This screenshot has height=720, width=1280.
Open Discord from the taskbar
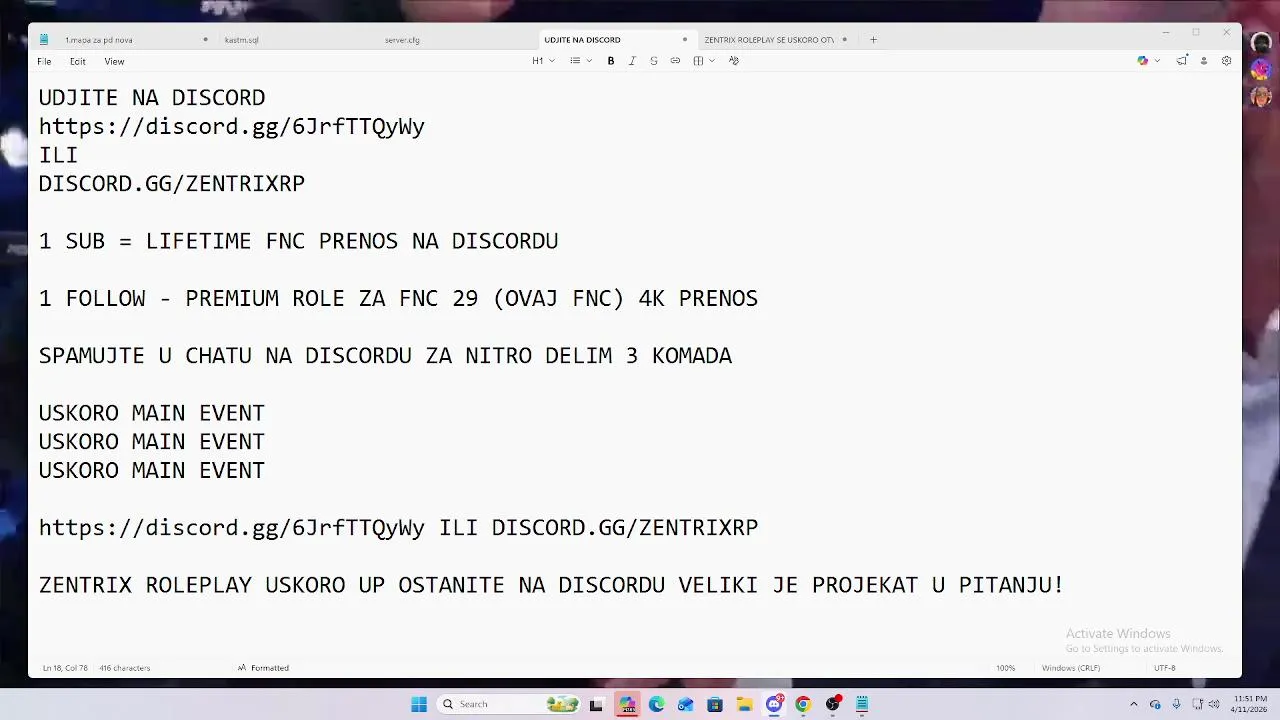(x=774, y=704)
